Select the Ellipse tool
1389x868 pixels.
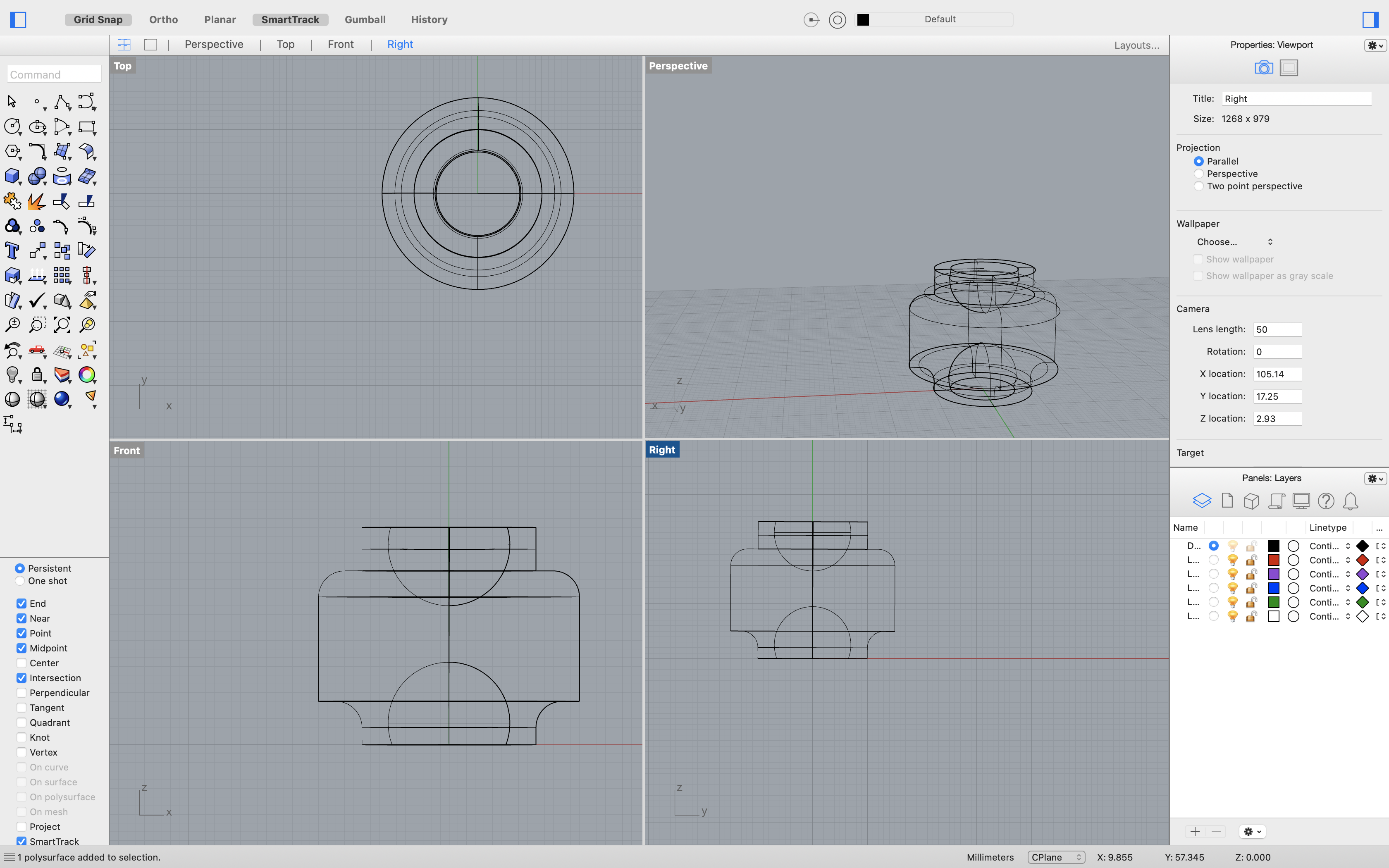(x=37, y=126)
